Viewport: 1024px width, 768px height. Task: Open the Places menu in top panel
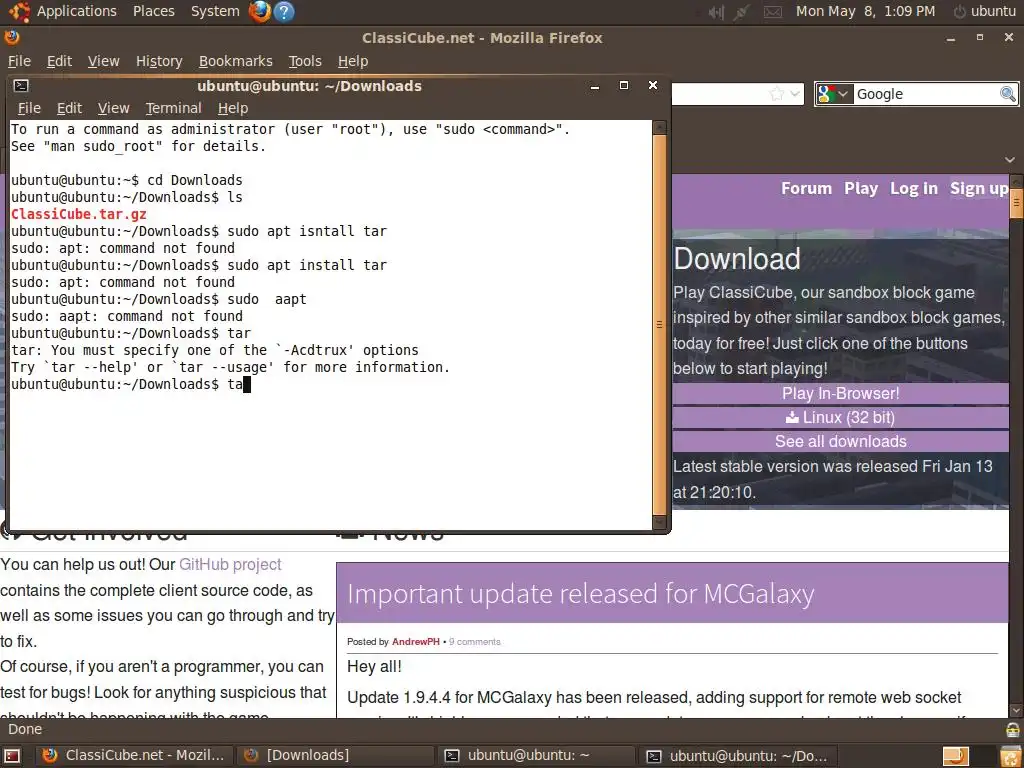(x=153, y=12)
